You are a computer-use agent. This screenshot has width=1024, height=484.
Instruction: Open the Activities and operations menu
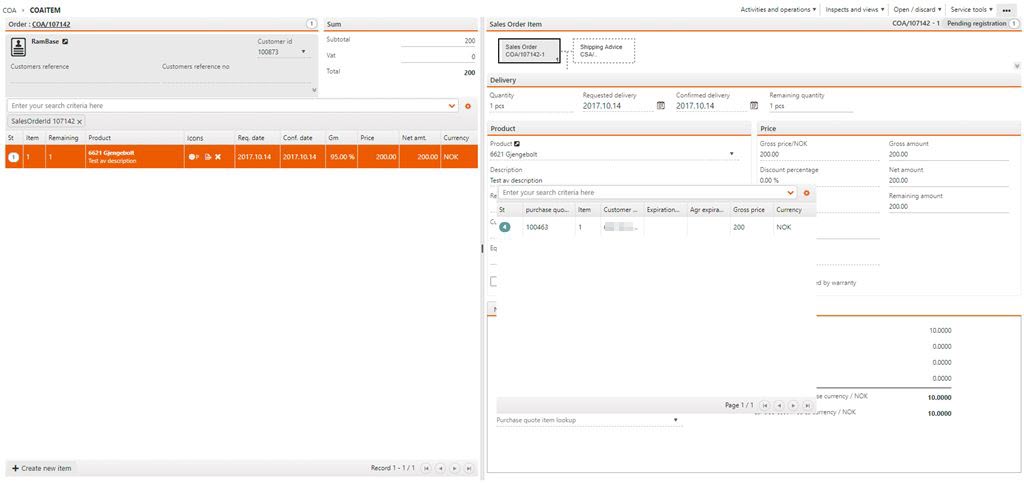click(778, 9)
